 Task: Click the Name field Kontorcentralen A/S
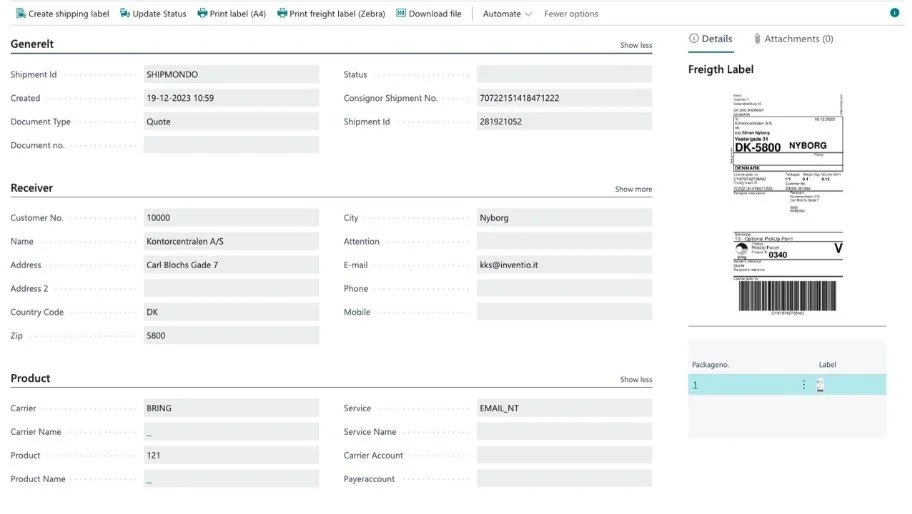[x=231, y=241]
